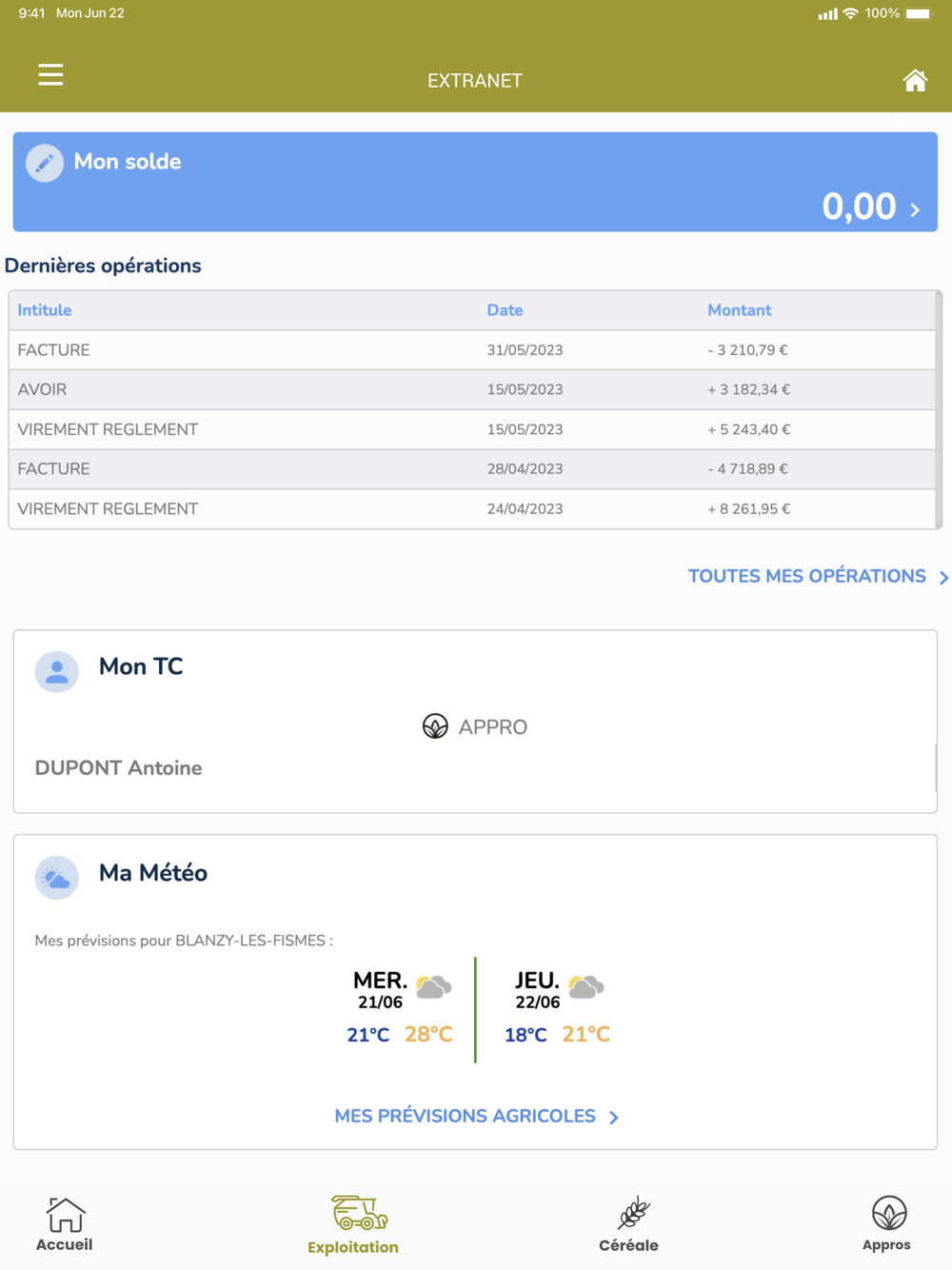Click Wednesday high 28°C
Image resolution: width=952 pixels, height=1270 pixels.
click(x=428, y=1035)
